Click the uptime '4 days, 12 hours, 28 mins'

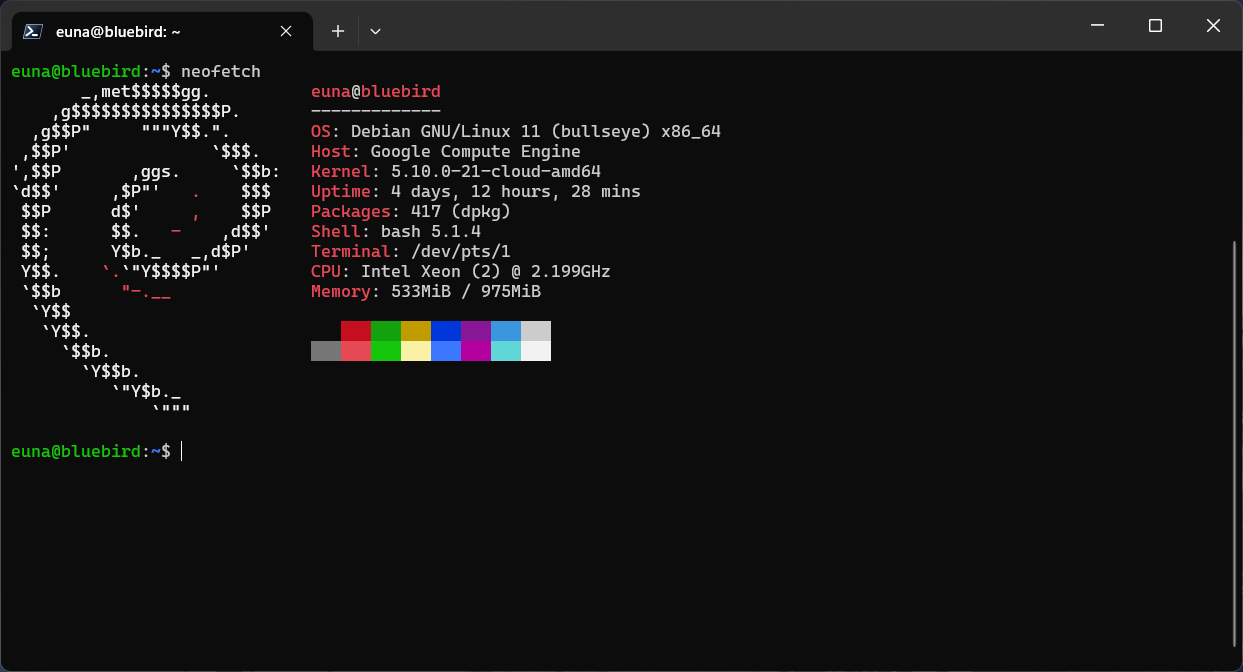pos(516,191)
